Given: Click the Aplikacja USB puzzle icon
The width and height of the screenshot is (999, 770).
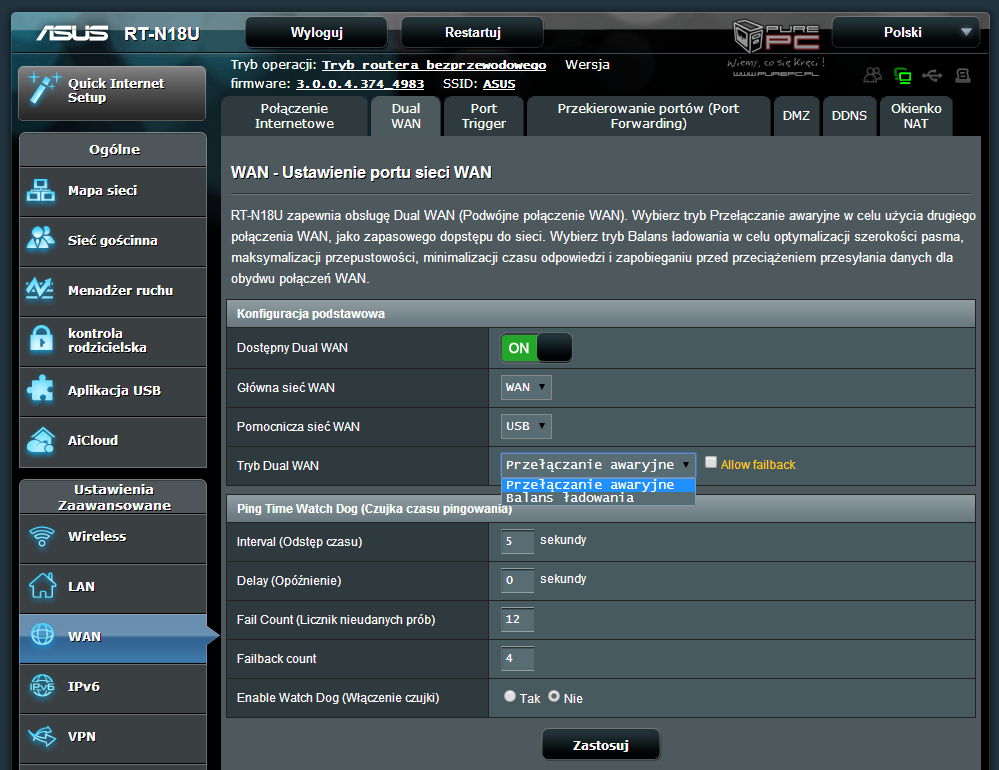Looking at the screenshot, I should pyautogui.click(x=41, y=389).
